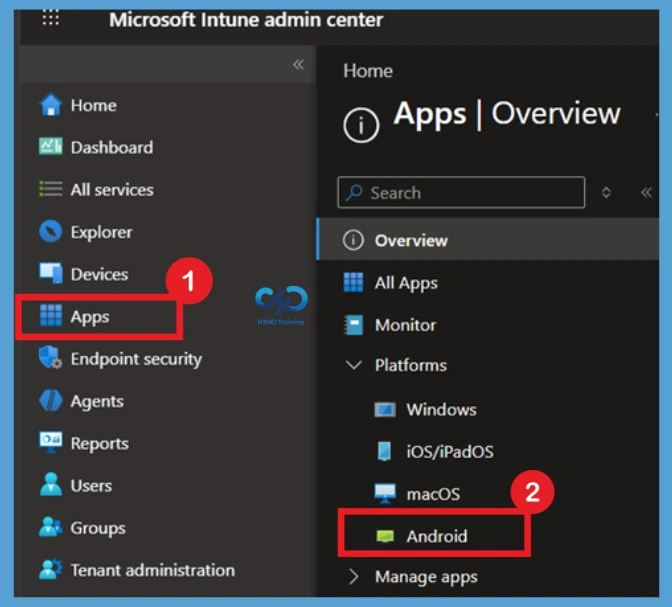Click the Groups people icon
The height and width of the screenshot is (607, 672).
[51, 527]
